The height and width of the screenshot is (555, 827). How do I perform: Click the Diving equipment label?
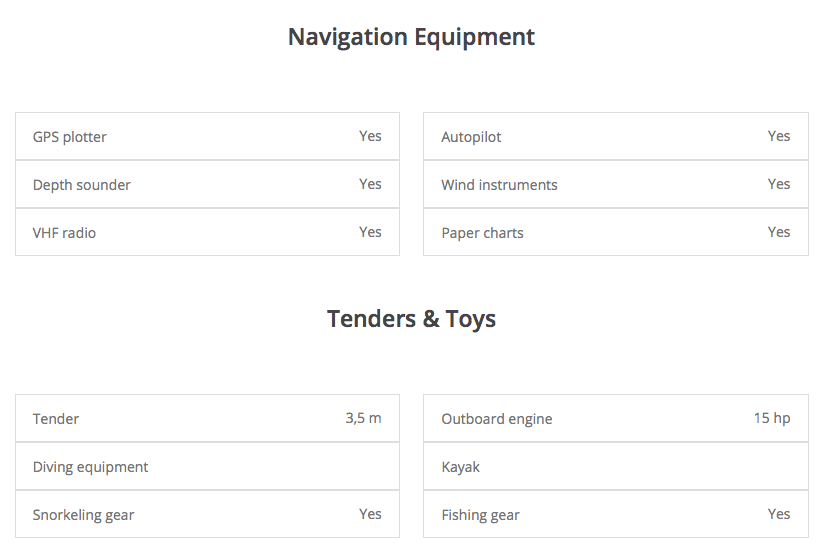pos(90,467)
